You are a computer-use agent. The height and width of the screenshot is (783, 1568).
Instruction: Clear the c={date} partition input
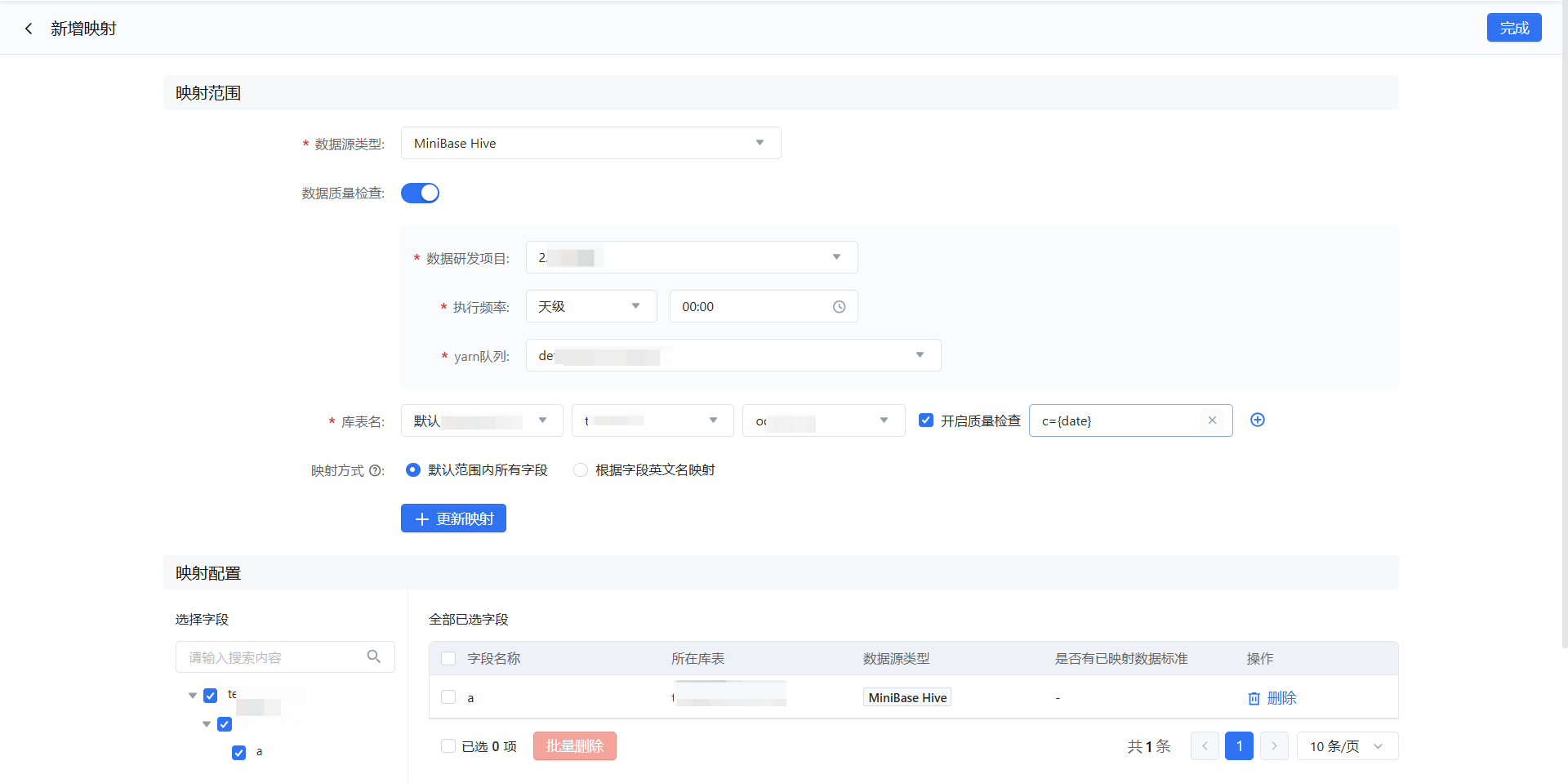click(x=1212, y=420)
